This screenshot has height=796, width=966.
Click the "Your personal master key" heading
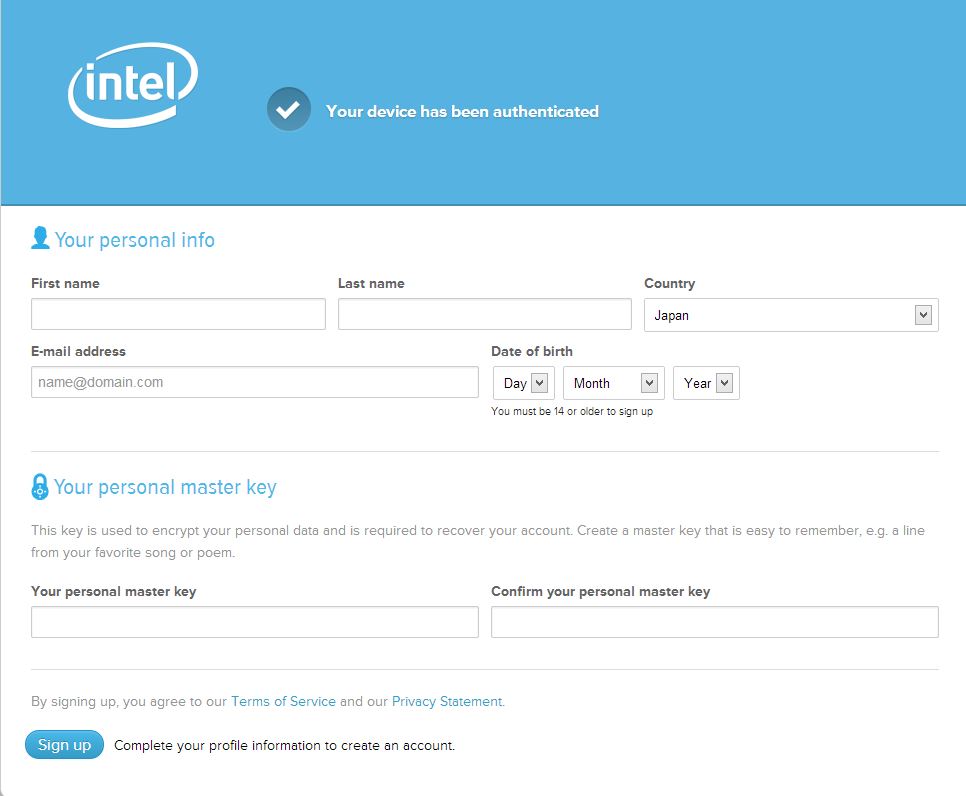pyautogui.click(x=165, y=487)
